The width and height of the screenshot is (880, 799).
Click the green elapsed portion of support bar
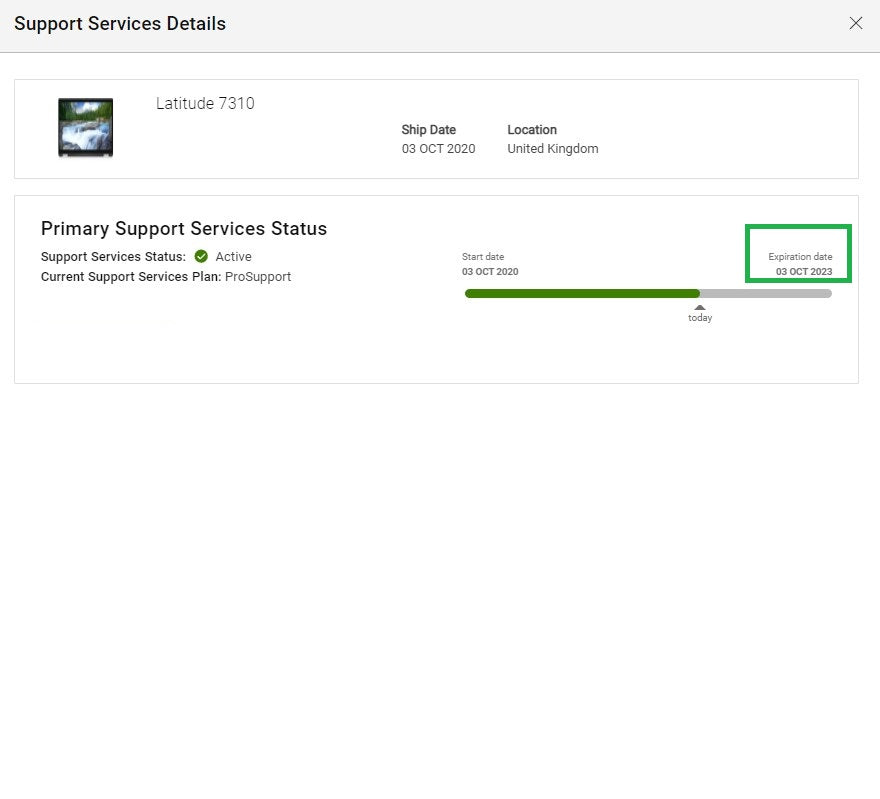coord(580,293)
